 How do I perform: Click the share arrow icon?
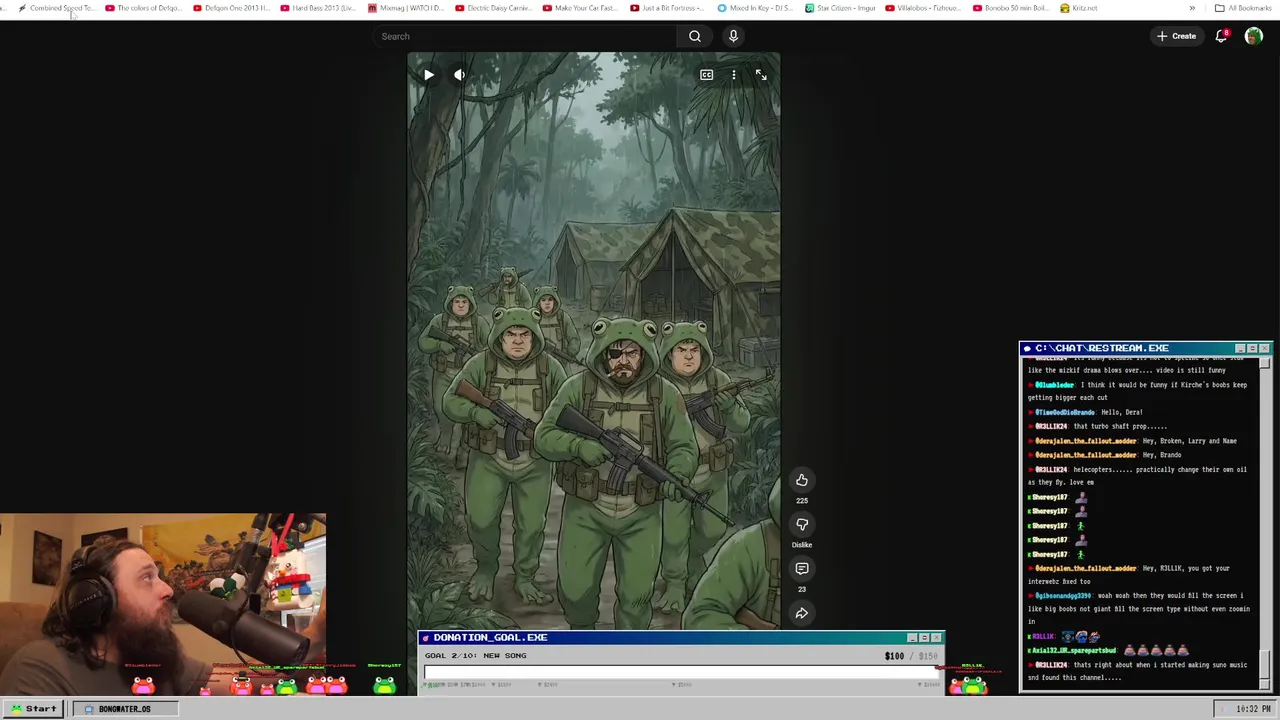801,613
